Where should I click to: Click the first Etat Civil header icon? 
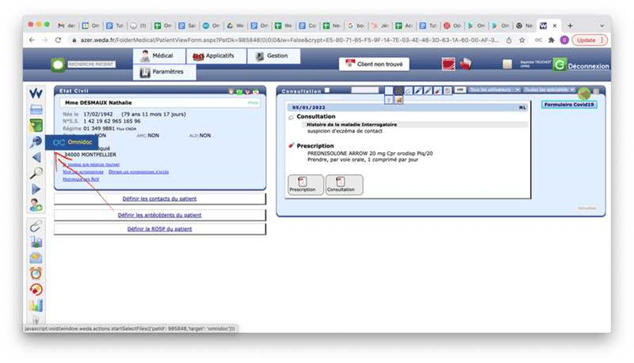[231, 91]
